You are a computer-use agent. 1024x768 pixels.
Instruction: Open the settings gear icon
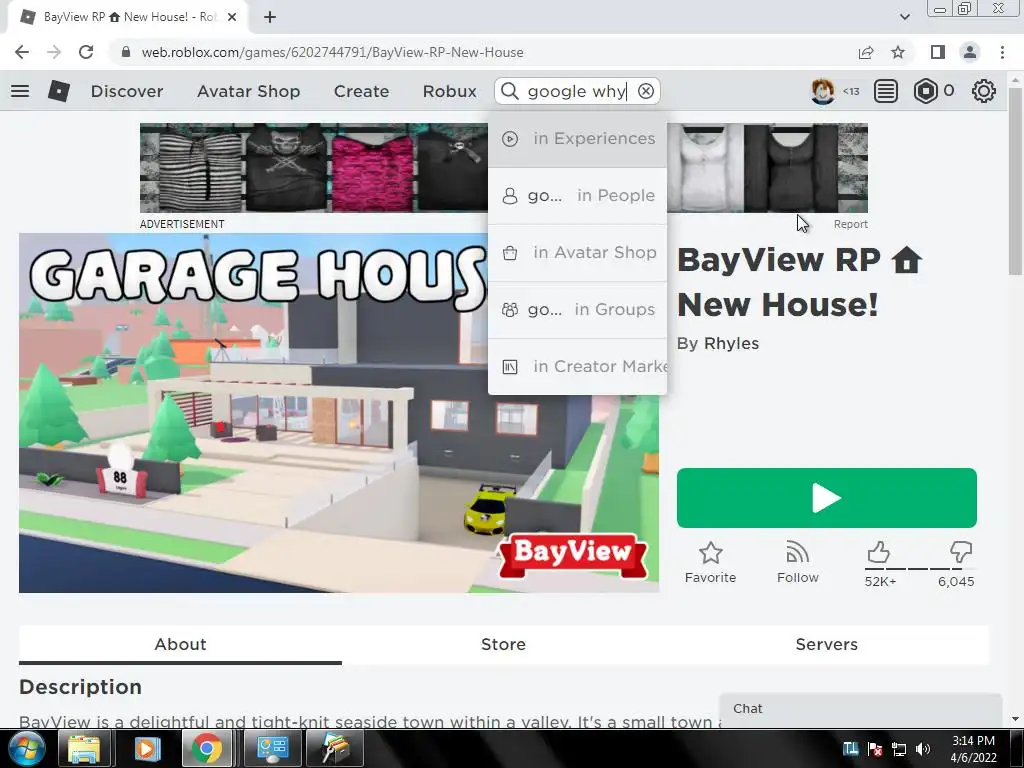(984, 91)
